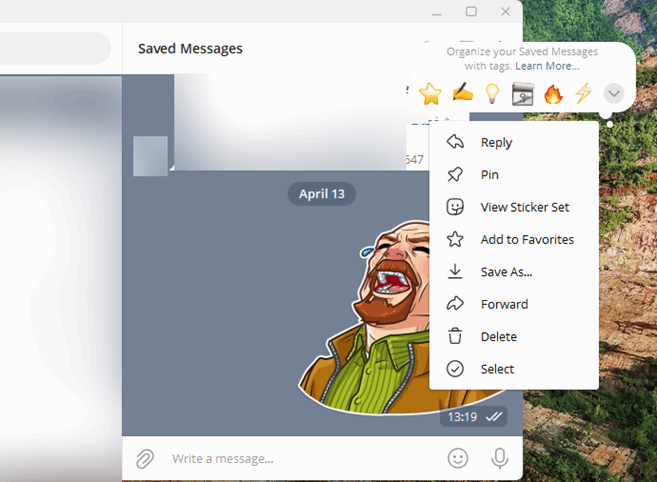This screenshot has height=482, width=657.
Task: Click the April 13 date badge
Action: tap(321, 194)
